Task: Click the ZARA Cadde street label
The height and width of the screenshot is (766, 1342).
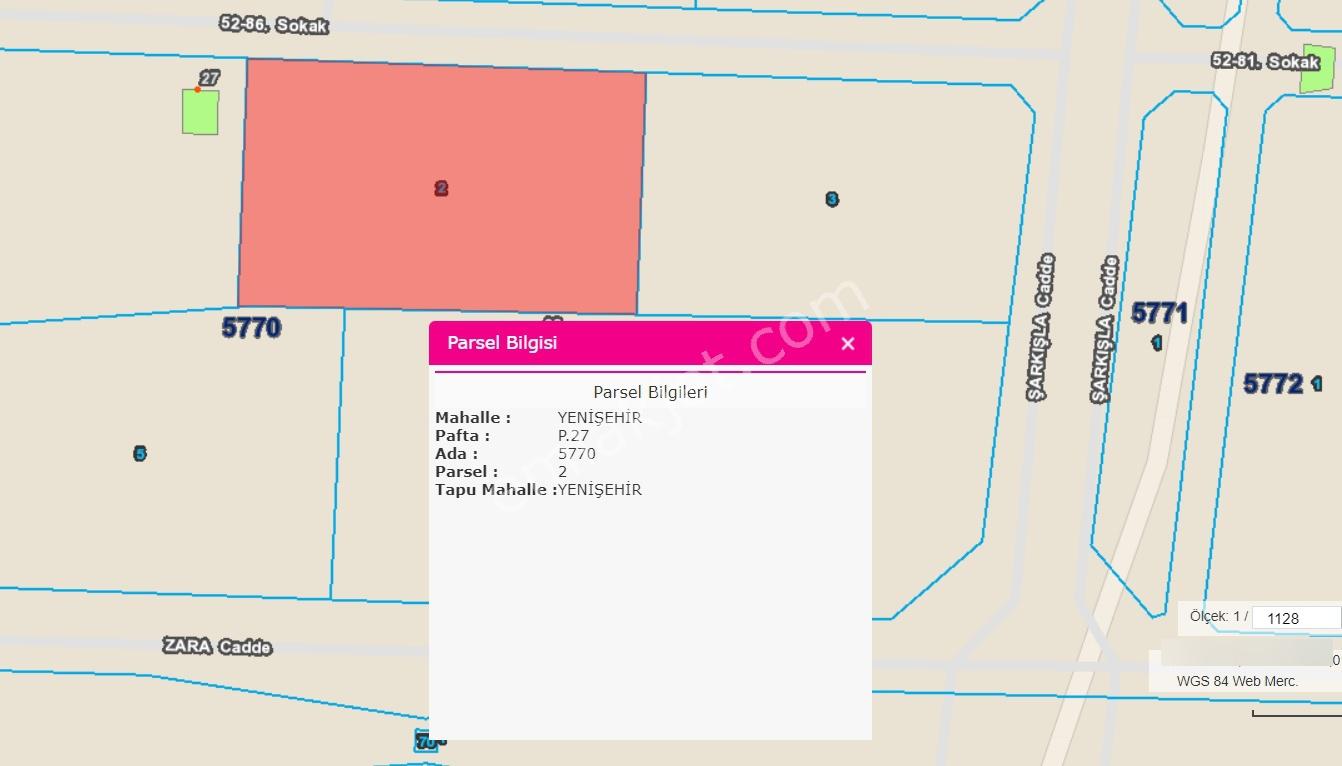Action: 217,647
